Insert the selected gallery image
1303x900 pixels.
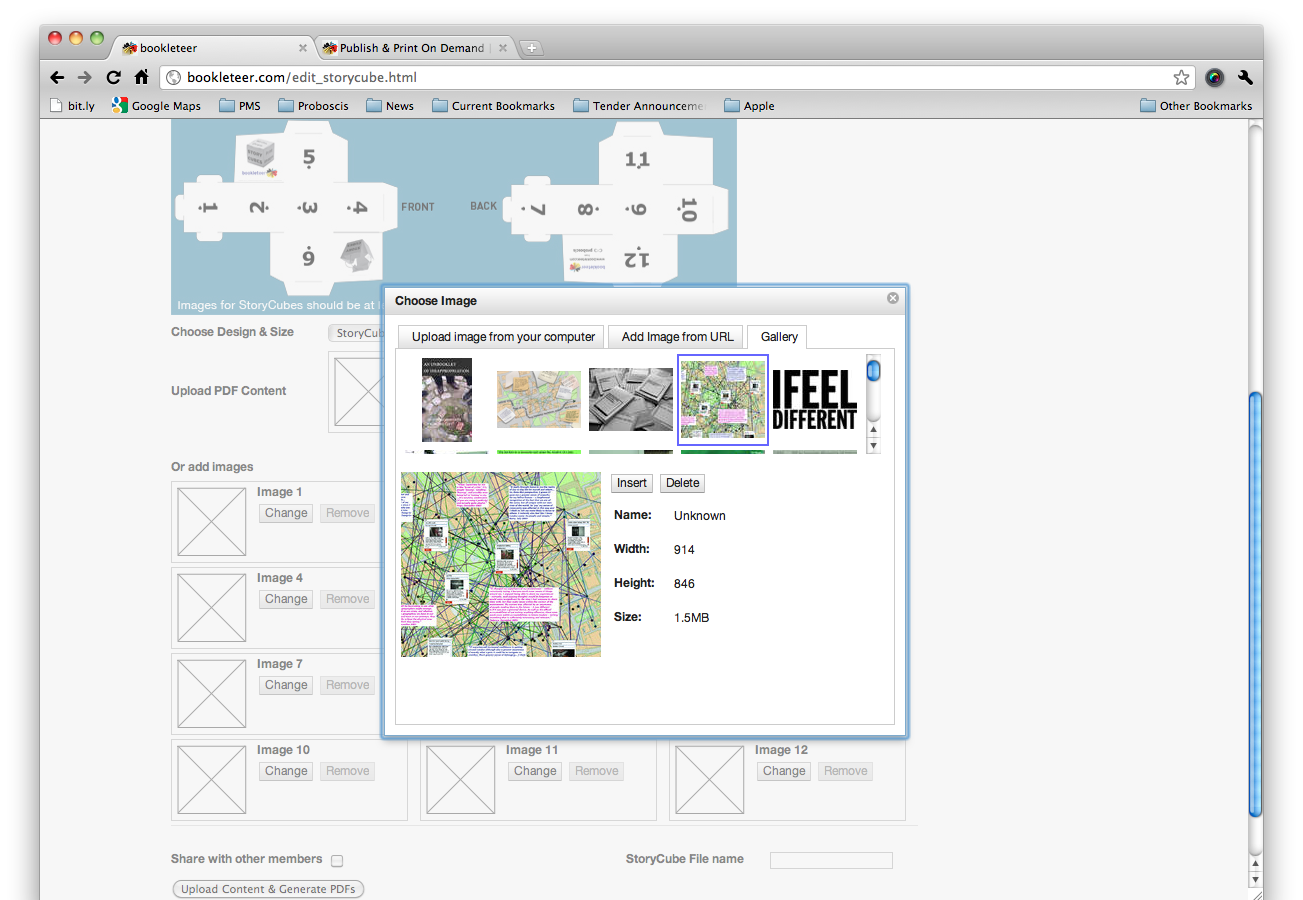tap(632, 483)
